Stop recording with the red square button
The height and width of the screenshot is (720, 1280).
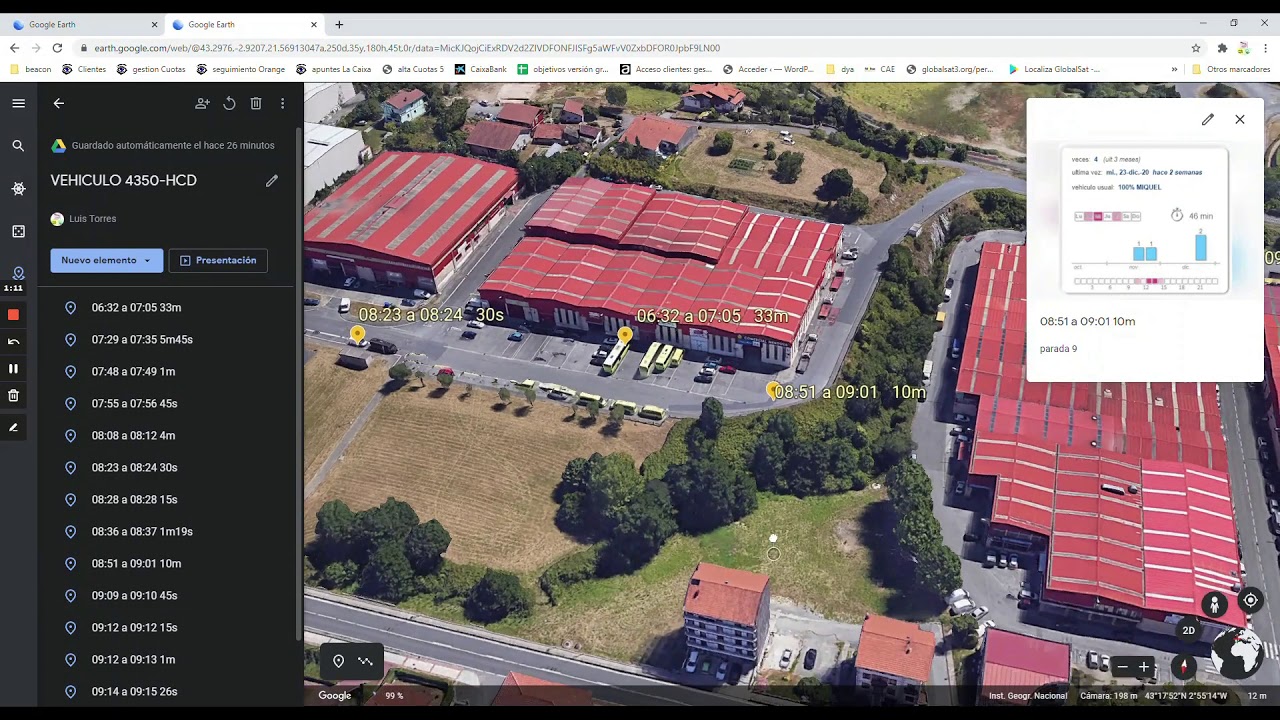click(13, 315)
